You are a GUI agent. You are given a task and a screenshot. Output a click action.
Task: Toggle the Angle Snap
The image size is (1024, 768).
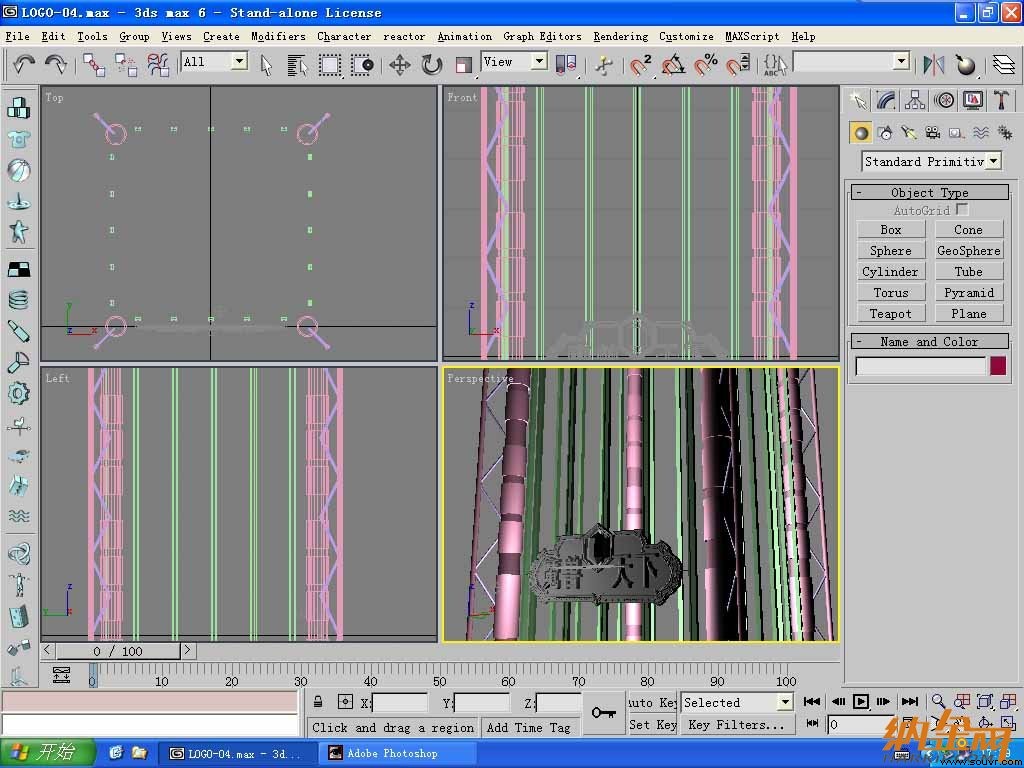coord(673,65)
